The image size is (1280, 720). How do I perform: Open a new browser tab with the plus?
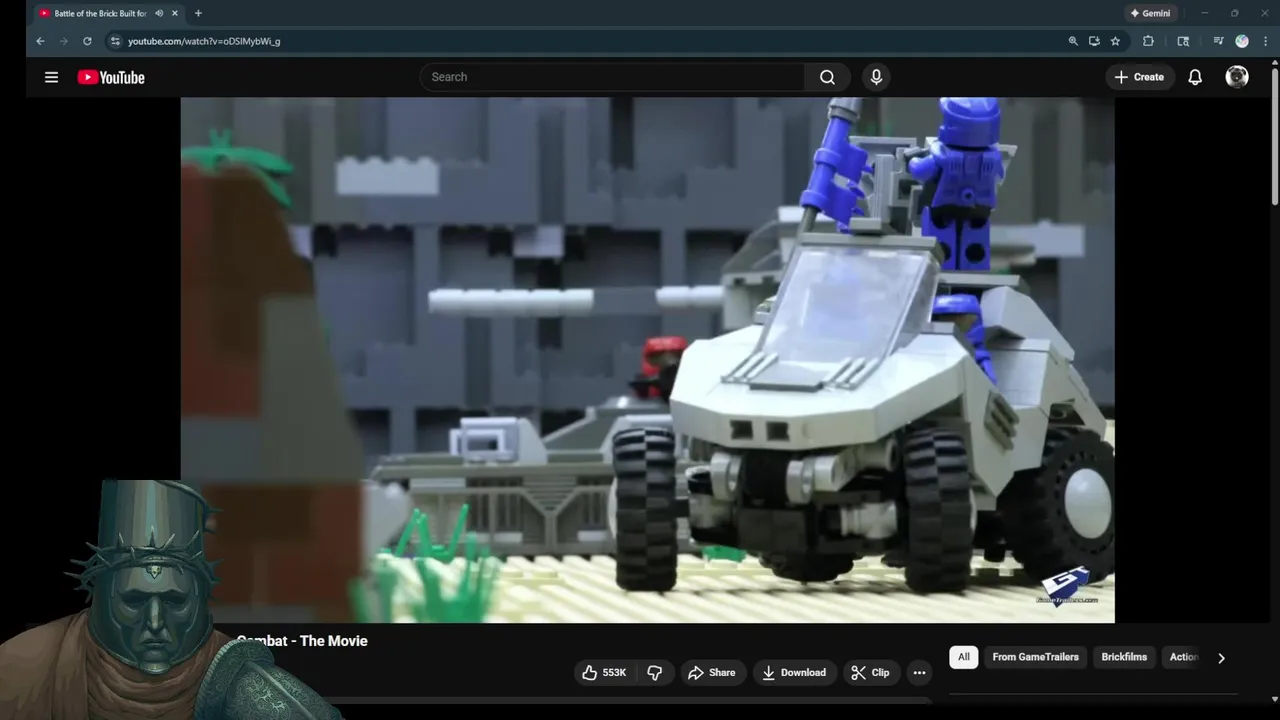click(198, 14)
